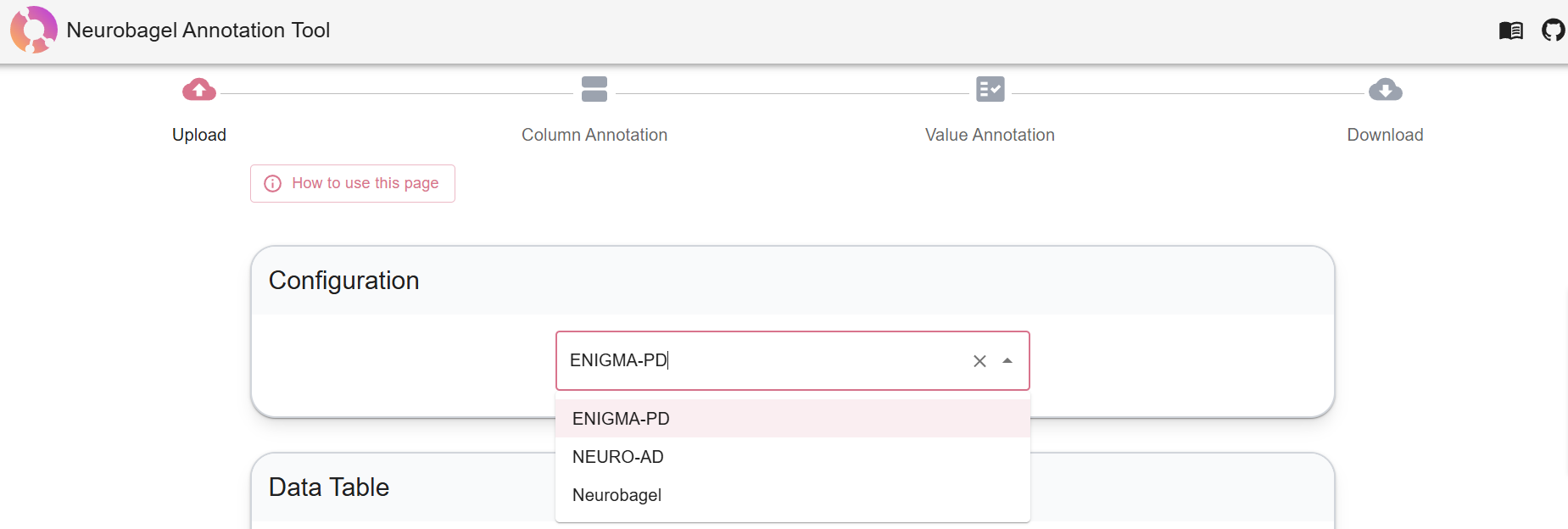
Task: Clear the configuration field with X
Action: click(x=979, y=361)
